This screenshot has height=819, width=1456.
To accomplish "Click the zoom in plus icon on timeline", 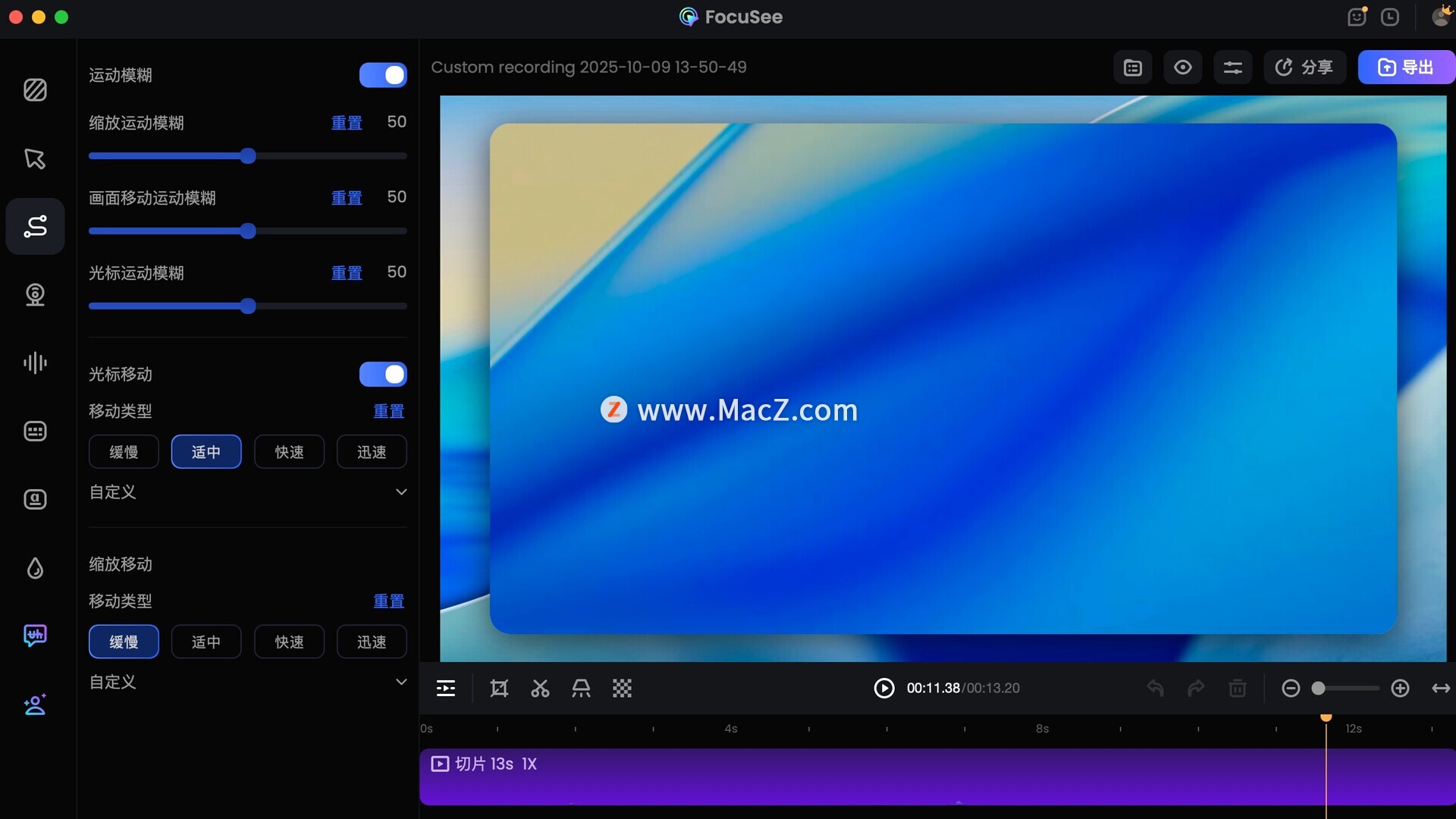I will click(1400, 689).
